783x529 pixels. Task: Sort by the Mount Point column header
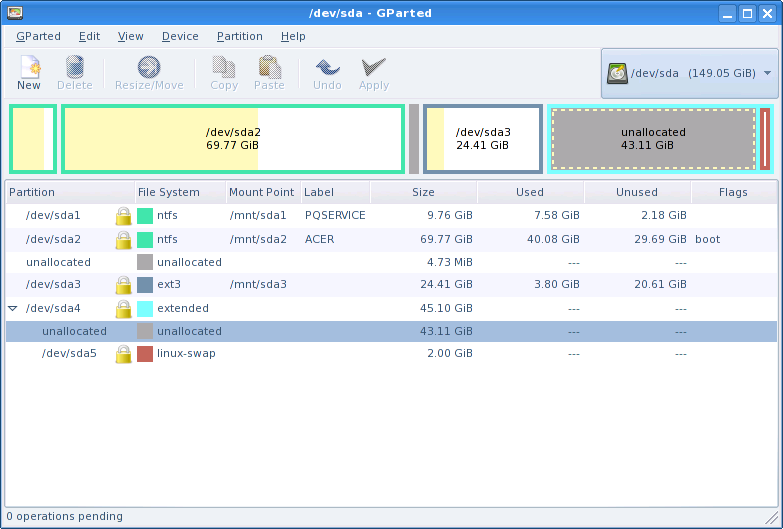264,192
